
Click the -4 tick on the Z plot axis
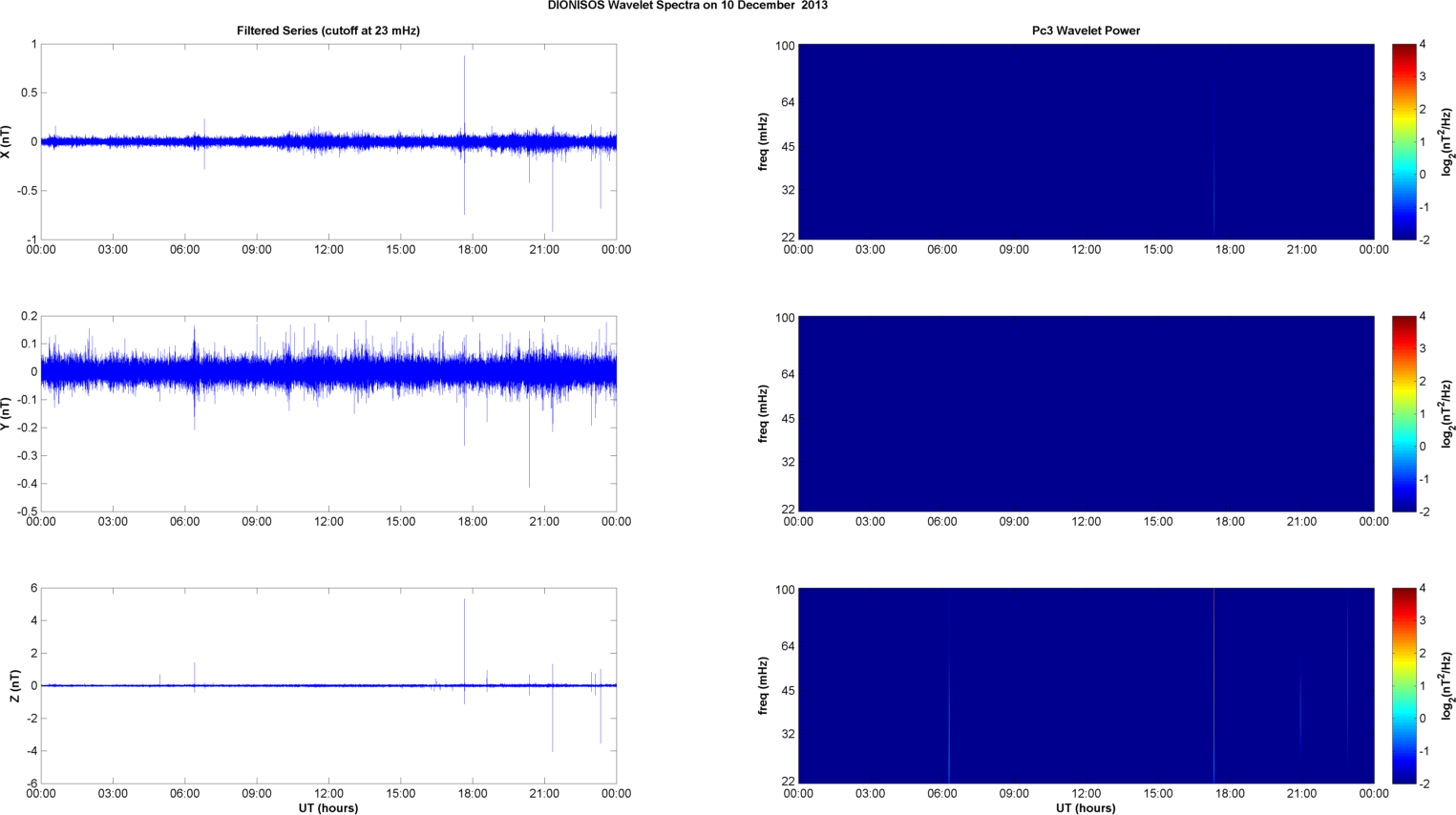(32, 751)
